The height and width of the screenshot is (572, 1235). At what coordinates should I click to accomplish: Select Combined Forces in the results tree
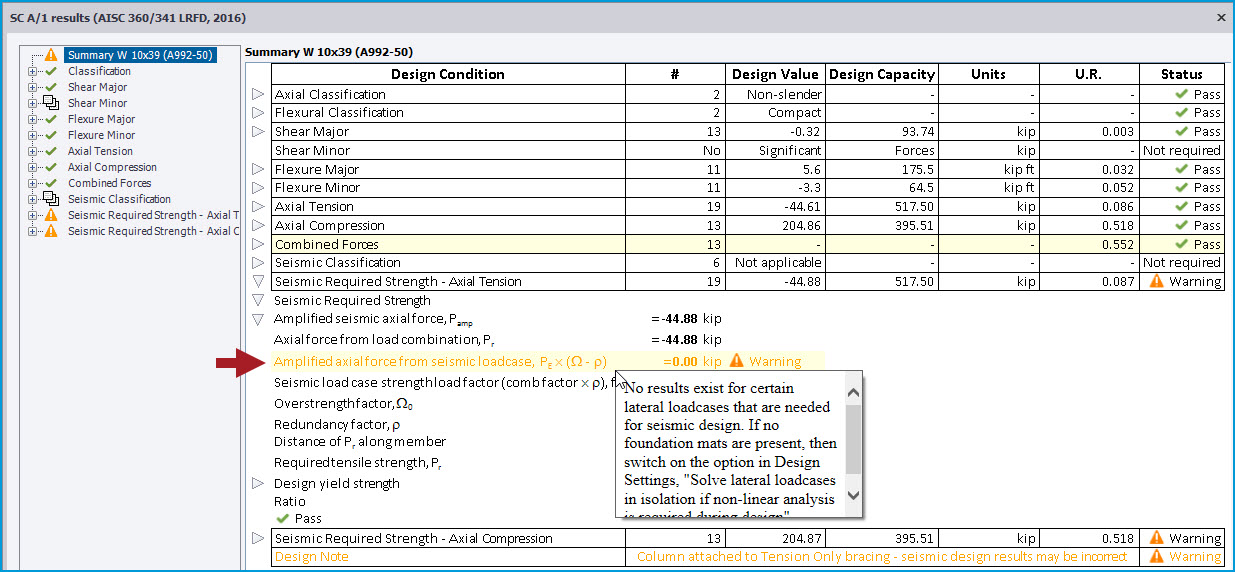[109, 183]
